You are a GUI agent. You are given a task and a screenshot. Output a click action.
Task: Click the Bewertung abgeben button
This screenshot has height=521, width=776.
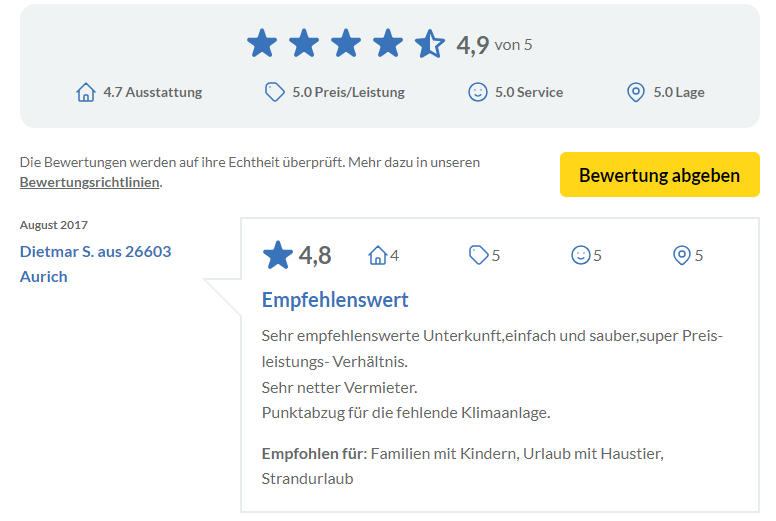point(660,175)
